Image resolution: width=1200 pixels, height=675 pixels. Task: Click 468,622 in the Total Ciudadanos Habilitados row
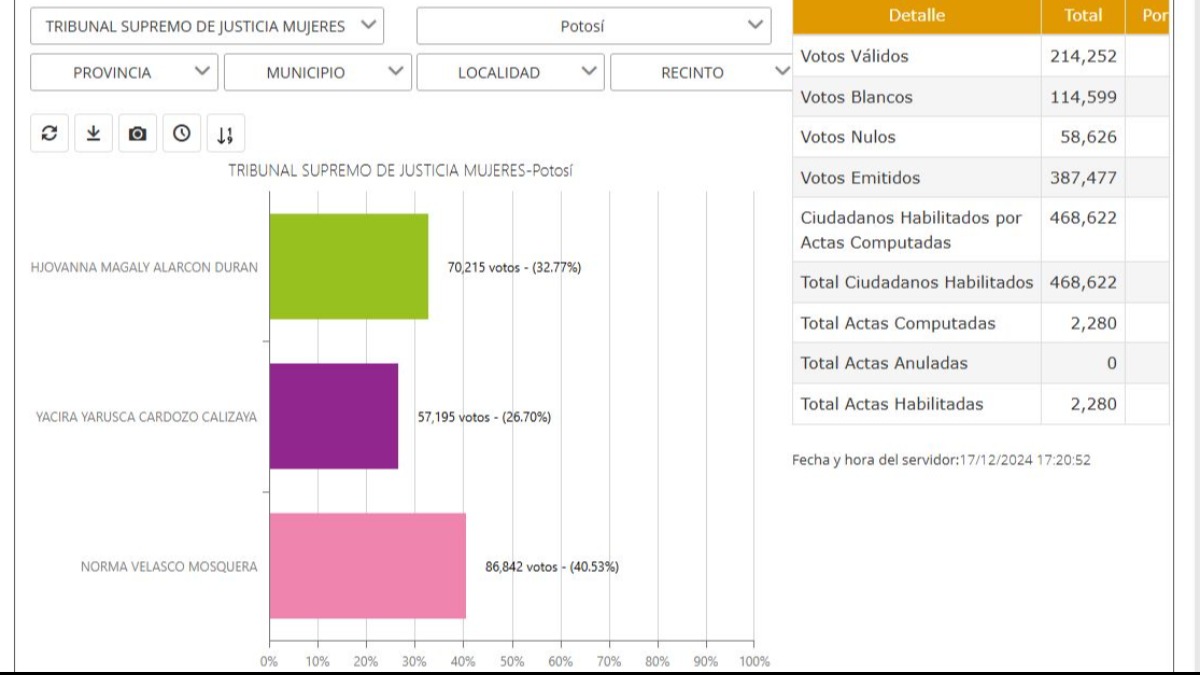[1083, 282]
